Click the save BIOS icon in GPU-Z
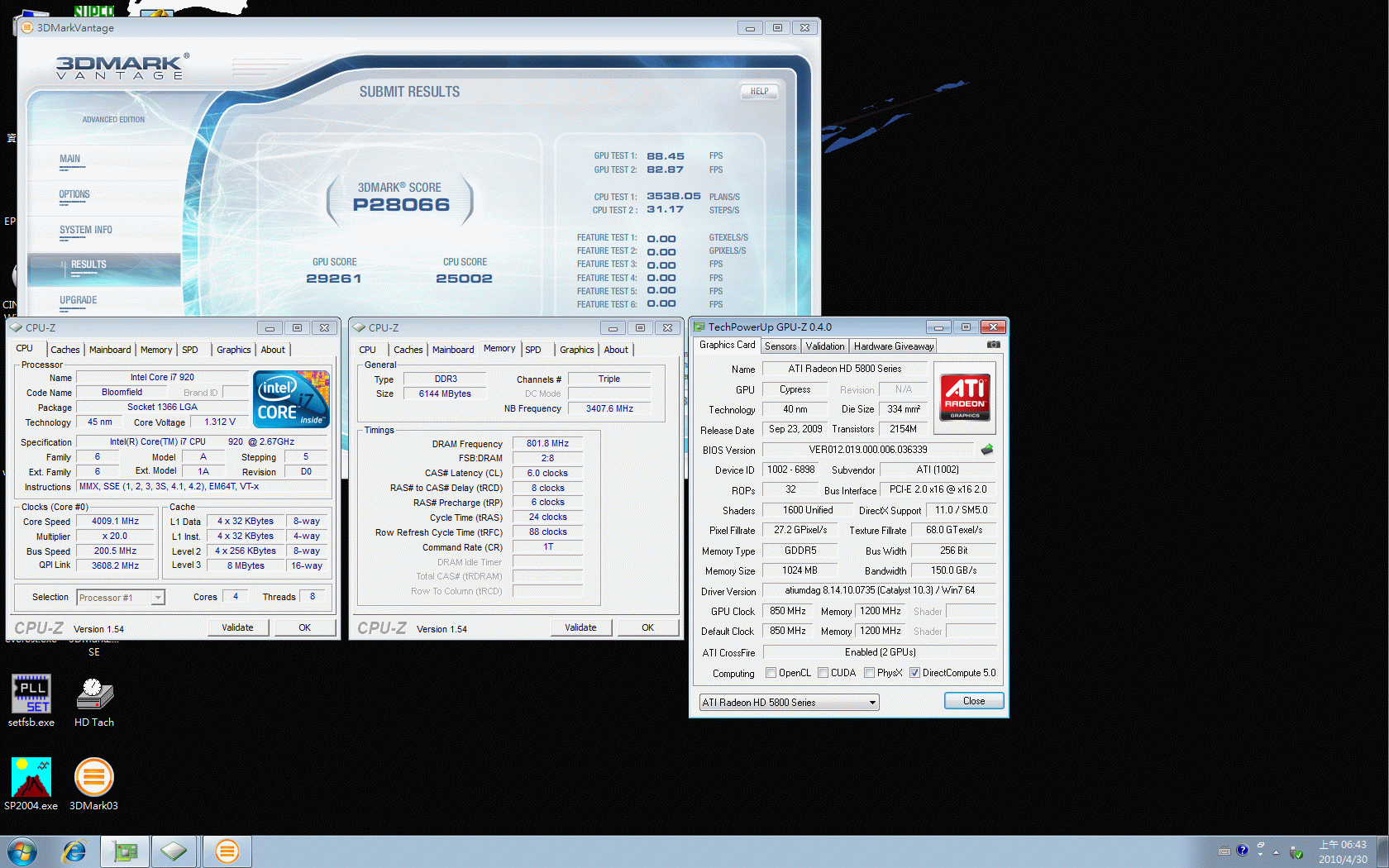This screenshot has height=868, width=1389. coord(987,450)
